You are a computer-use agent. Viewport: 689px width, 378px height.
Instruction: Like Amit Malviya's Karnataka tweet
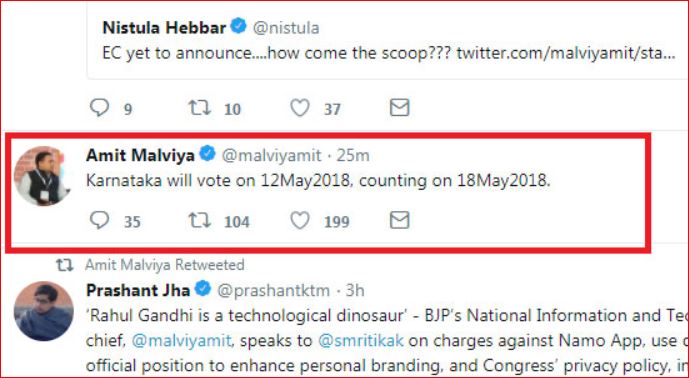[x=300, y=220]
